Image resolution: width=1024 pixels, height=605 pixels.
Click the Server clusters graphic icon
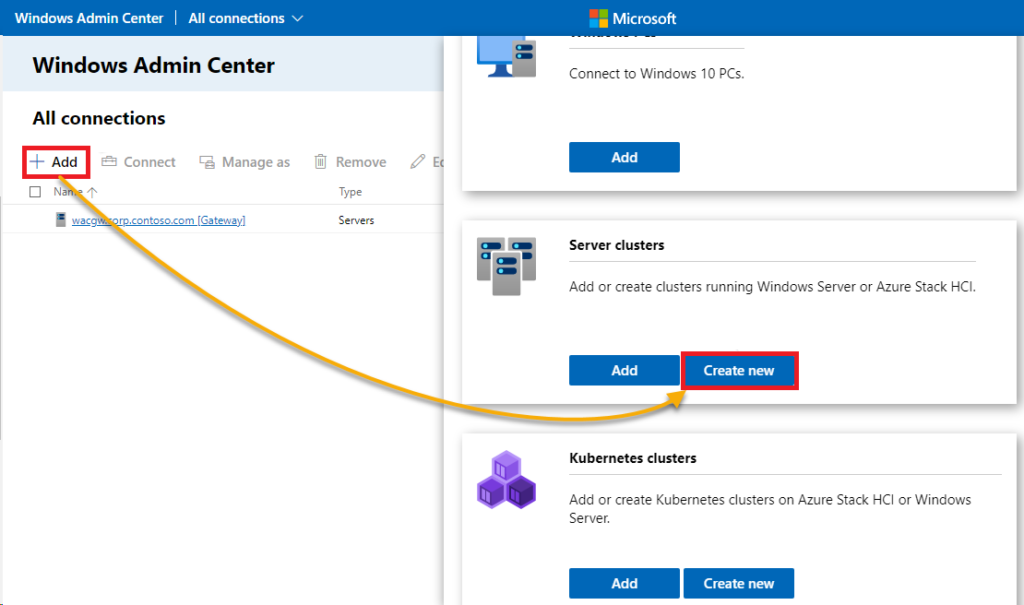click(506, 266)
